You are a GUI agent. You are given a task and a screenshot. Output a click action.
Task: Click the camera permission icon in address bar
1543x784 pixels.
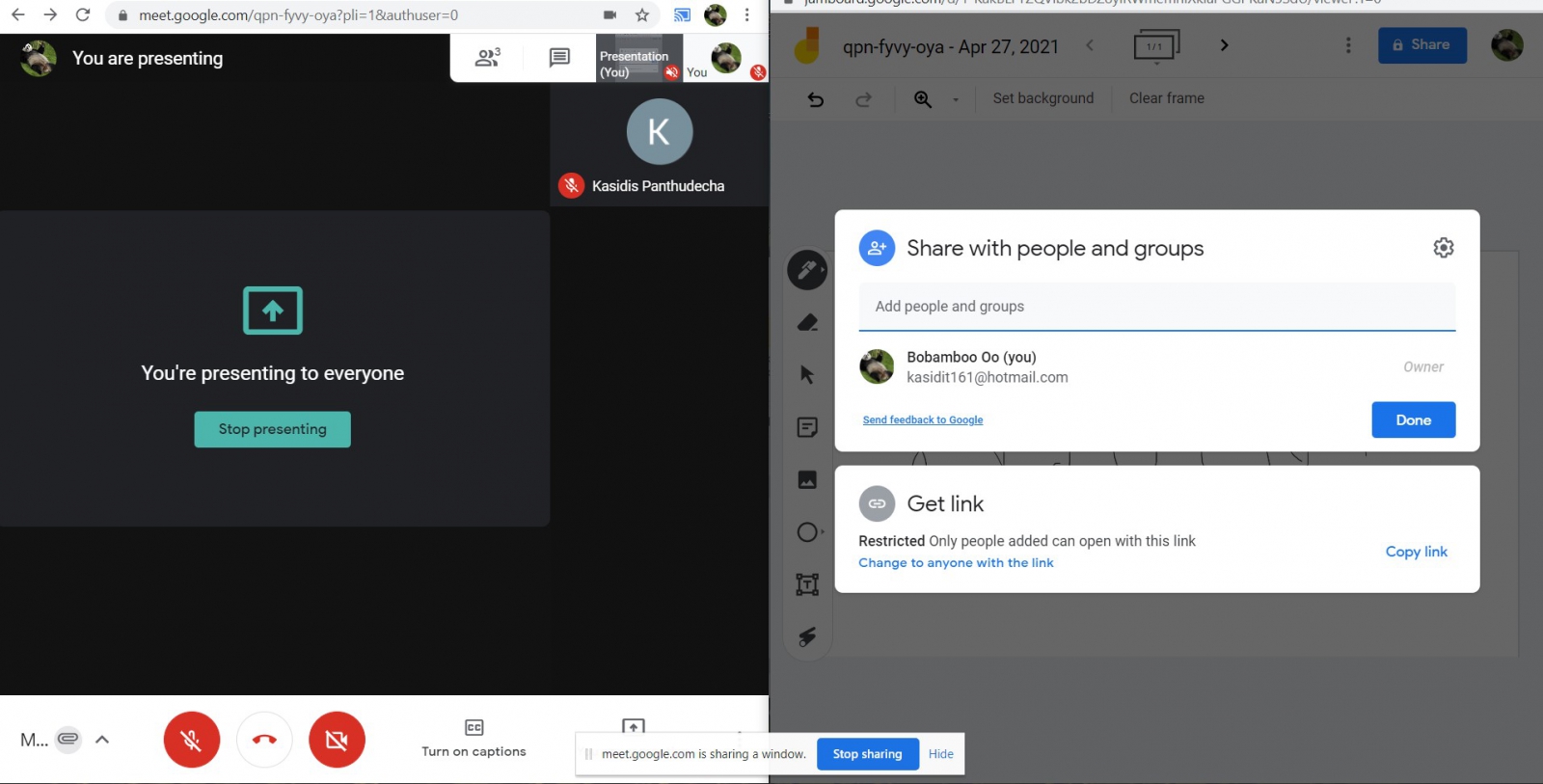coord(609,14)
